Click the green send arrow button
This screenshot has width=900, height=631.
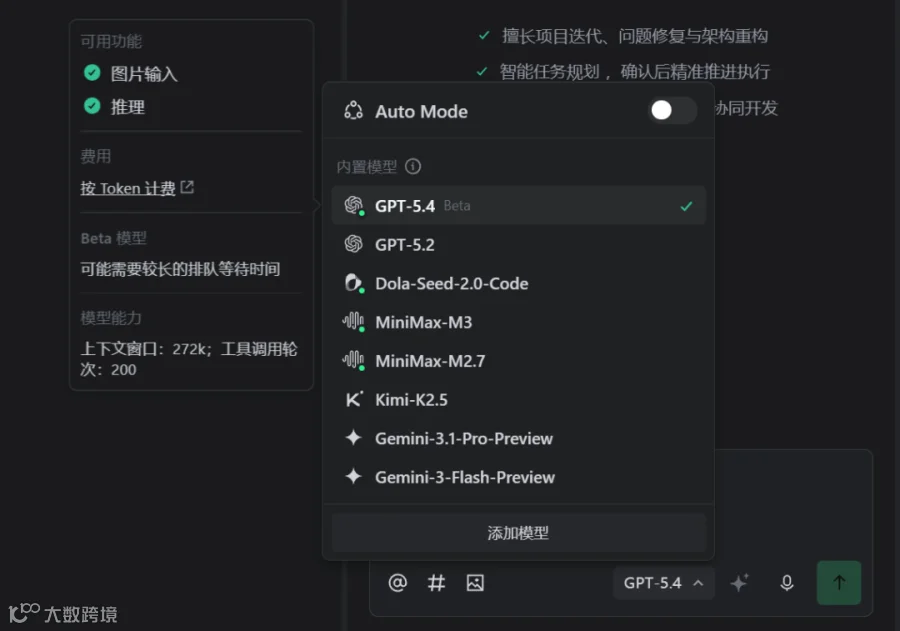(x=839, y=583)
